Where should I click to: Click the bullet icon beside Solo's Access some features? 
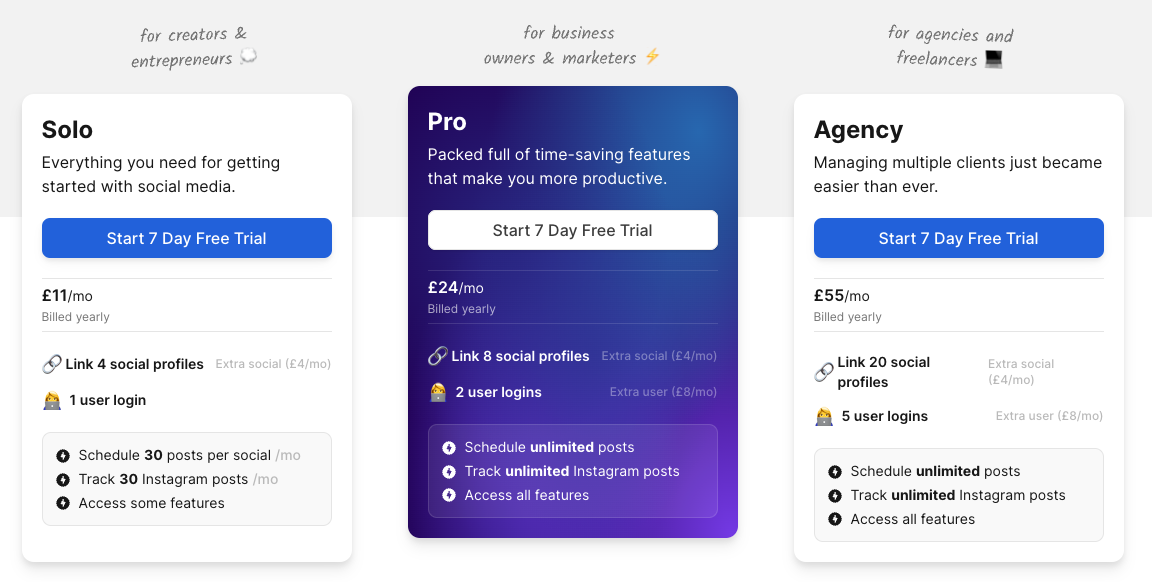point(63,503)
